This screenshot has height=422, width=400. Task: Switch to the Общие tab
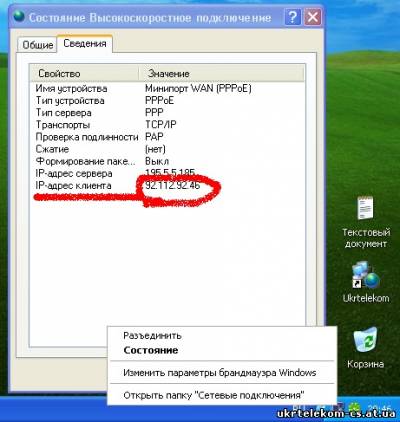pos(37,45)
